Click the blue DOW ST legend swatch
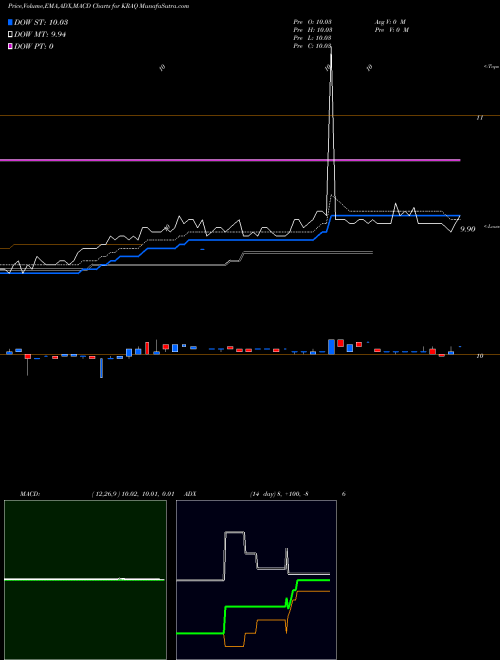The width and height of the screenshot is (500, 660). point(10,22)
